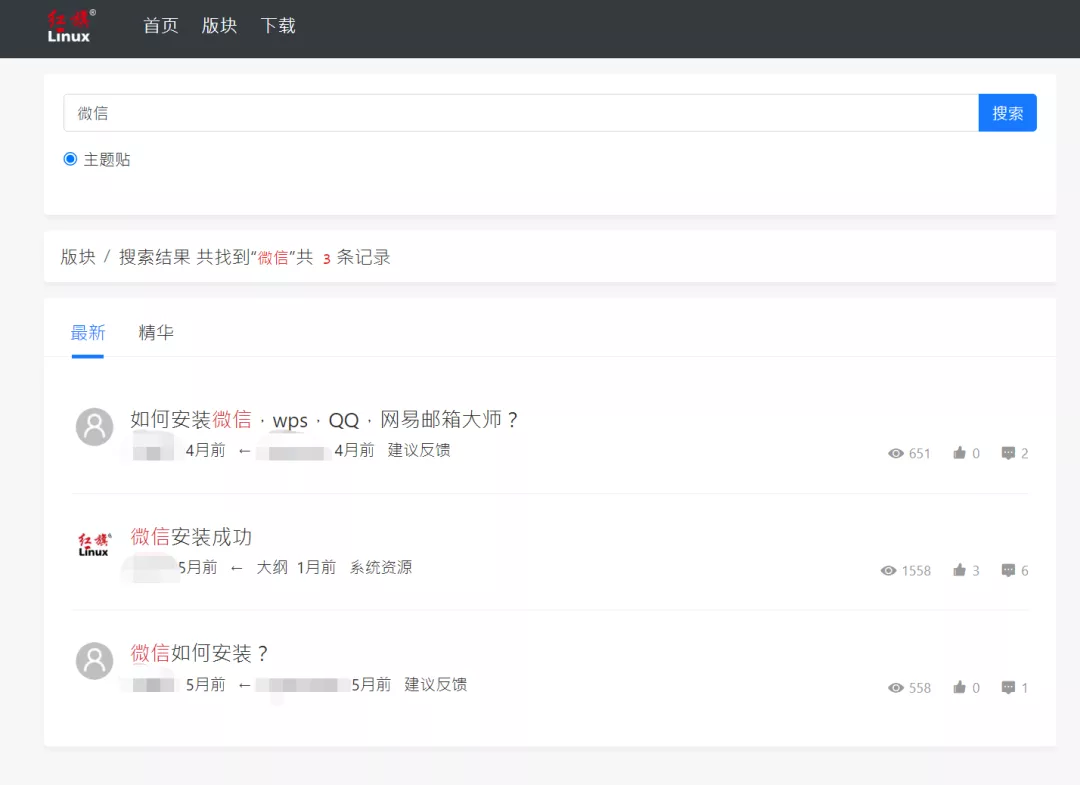1080x785 pixels.
Task: Click the 系统资源 category tag
Action: click(x=381, y=567)
